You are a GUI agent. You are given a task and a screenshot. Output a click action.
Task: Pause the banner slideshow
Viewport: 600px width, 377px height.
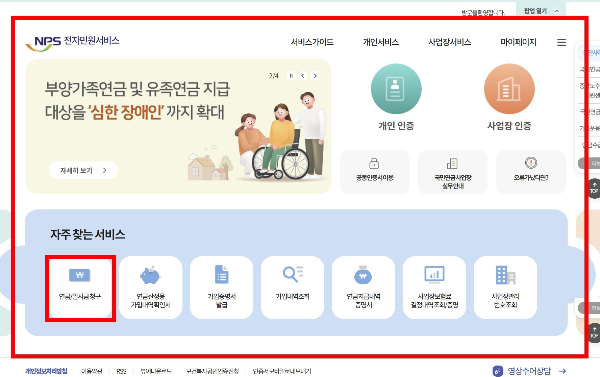click(291, 76)
